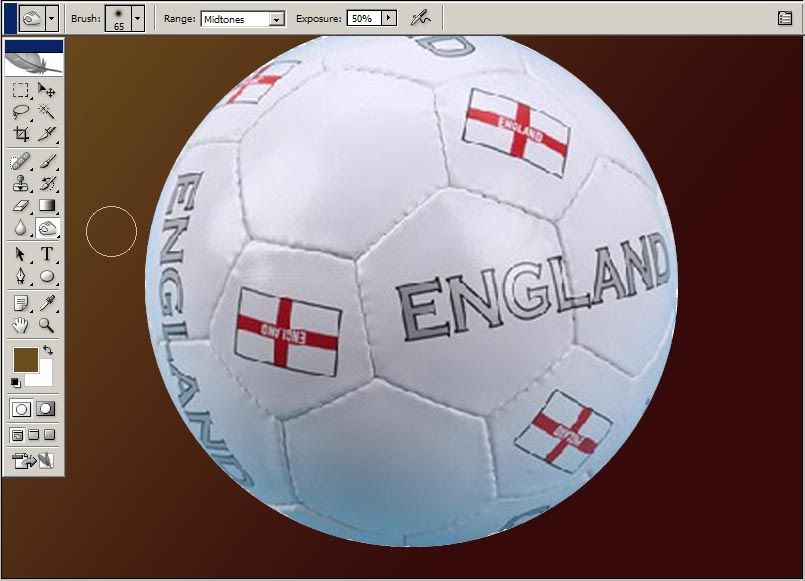Select the Dodge/Burn tool in toolbox
Image resolution: width=805 pixels, height=581 pixels.
click(47, 228)
